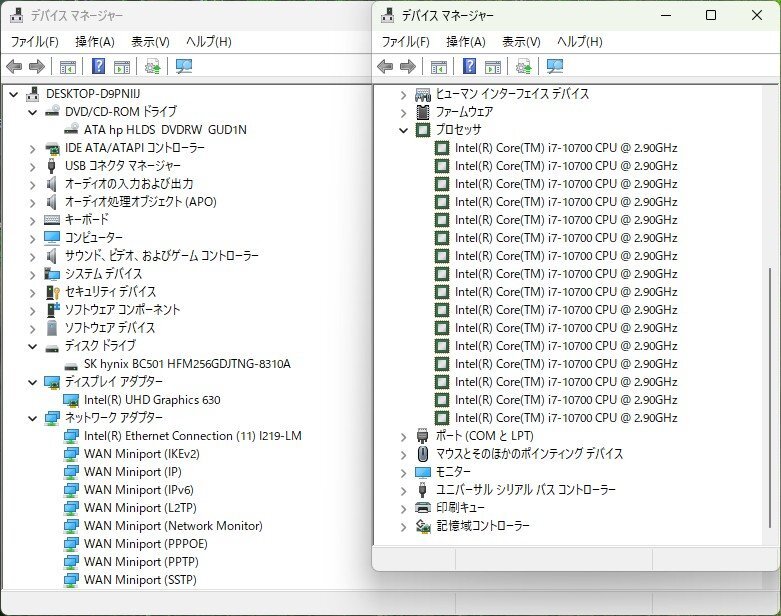Image resolution: width=781 pixels, height=616 pixels.
Task: Click scan hardware monitor icon in left window
Action: pos(184,66)
